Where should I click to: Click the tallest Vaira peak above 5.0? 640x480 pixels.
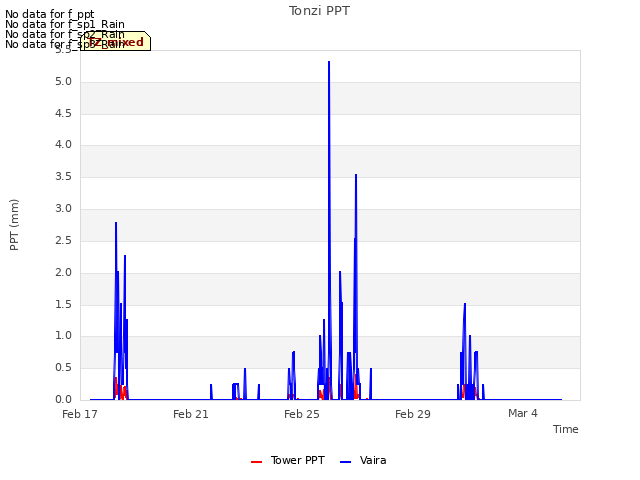[329, 62]
